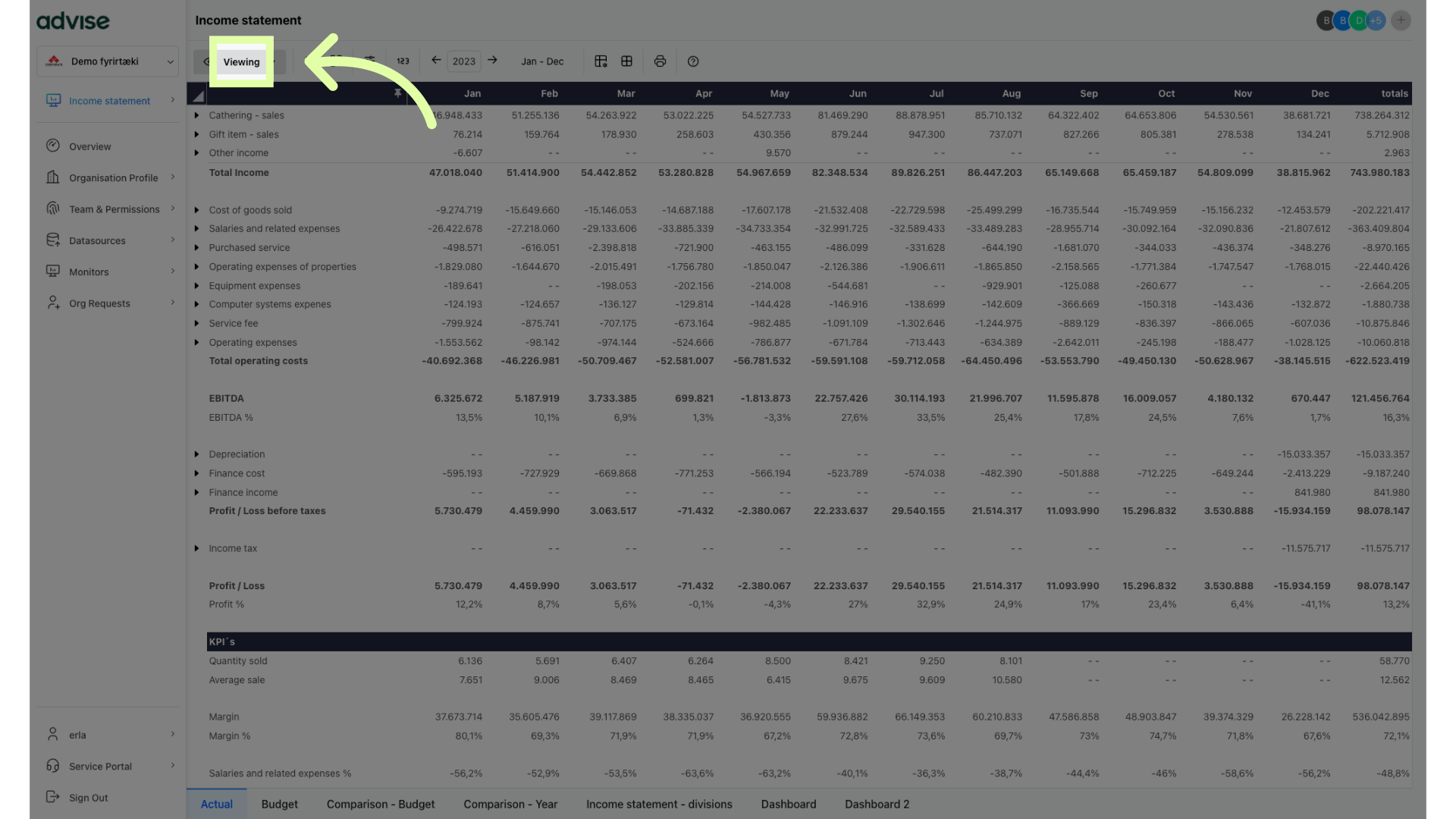Click the number format 123 icon
Screen dimensions: 1456x819
(x=403, y=61)
